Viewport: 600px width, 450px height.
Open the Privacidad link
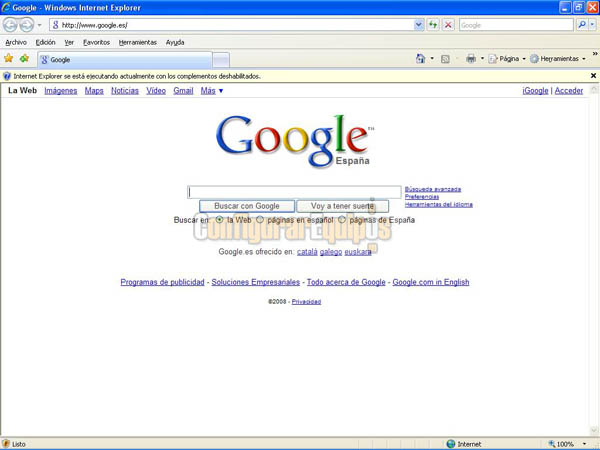click(307, 302)
